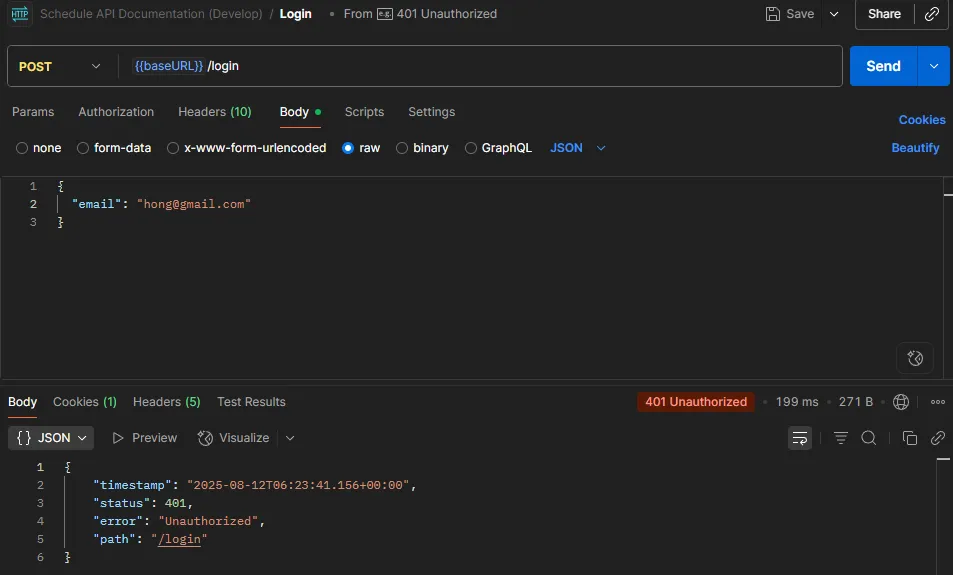Toggle word wrap in the response viewer

point(800,438)
